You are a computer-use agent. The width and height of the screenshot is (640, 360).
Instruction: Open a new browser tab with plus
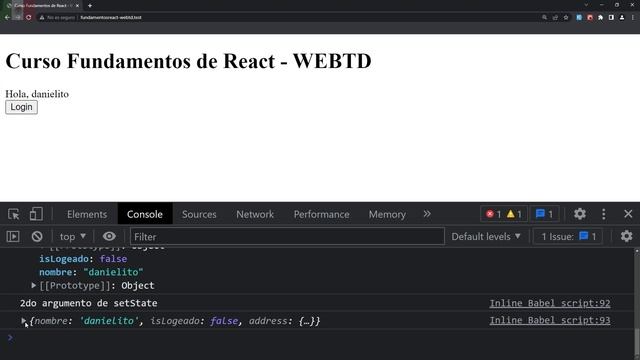coord(90,5)
